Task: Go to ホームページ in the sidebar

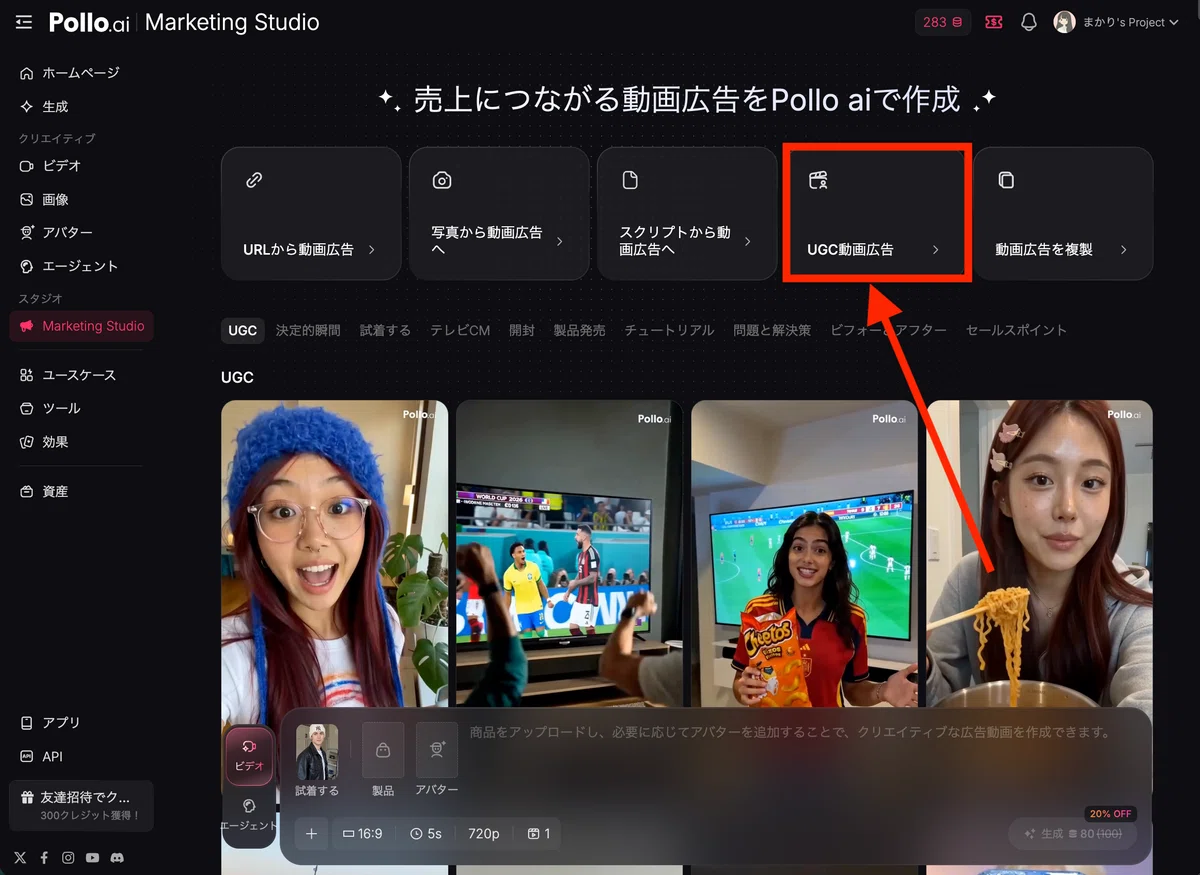Action: tap(81, 73)
